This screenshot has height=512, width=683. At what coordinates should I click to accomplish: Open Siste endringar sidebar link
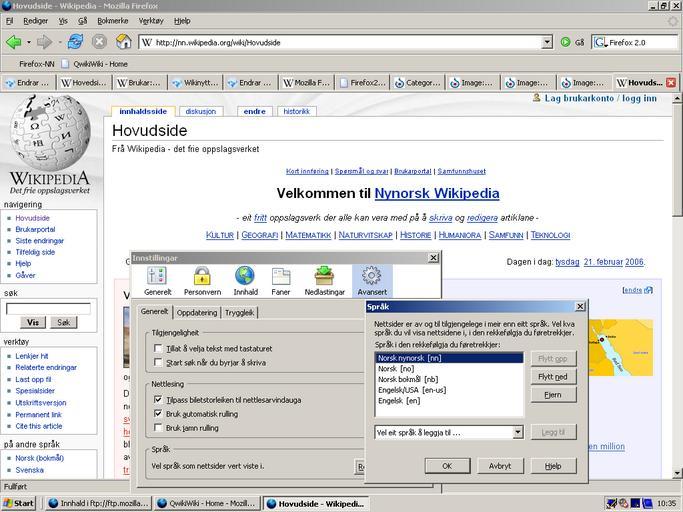[x=40, y=241]
